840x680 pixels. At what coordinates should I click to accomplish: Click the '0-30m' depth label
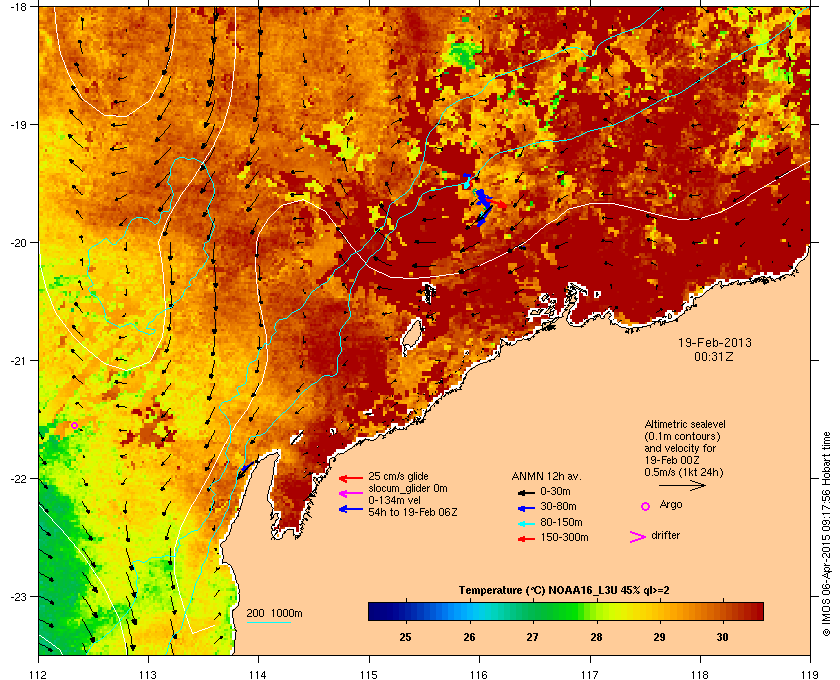tap(556, 491)
